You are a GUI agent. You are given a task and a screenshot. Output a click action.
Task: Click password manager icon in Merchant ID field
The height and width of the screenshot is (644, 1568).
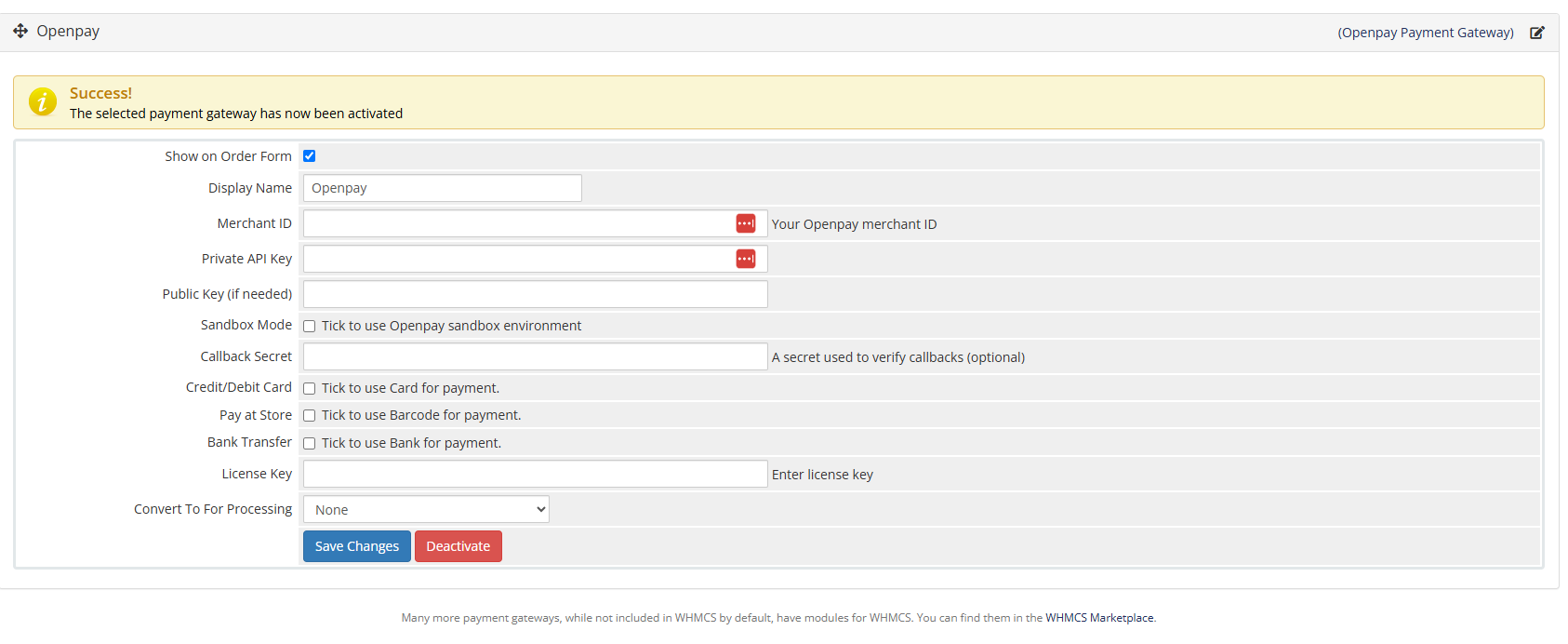(746, 223)
